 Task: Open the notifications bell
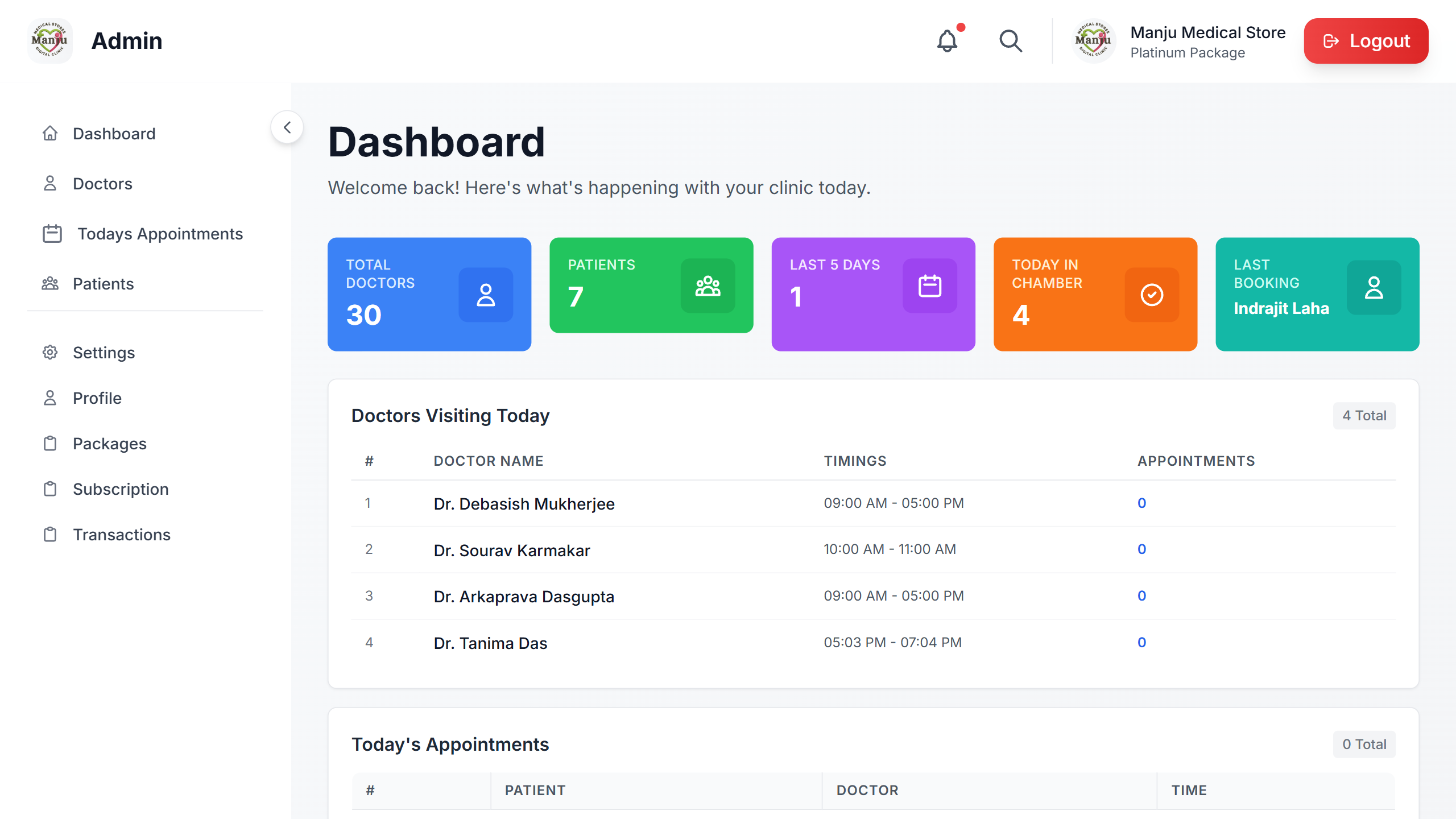click(948, 41)
